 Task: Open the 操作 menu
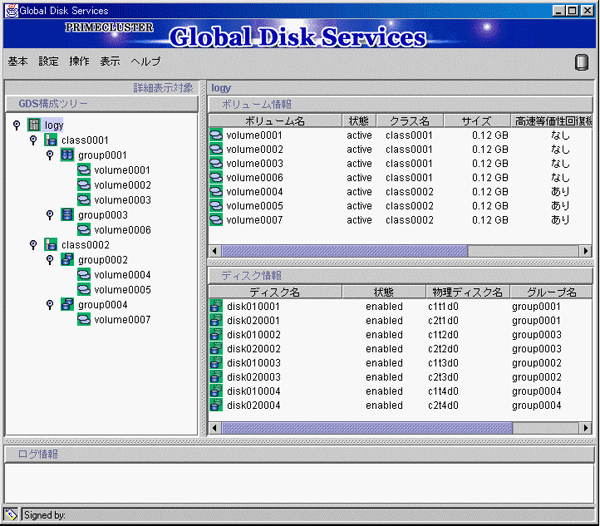(x=79, y=61)
